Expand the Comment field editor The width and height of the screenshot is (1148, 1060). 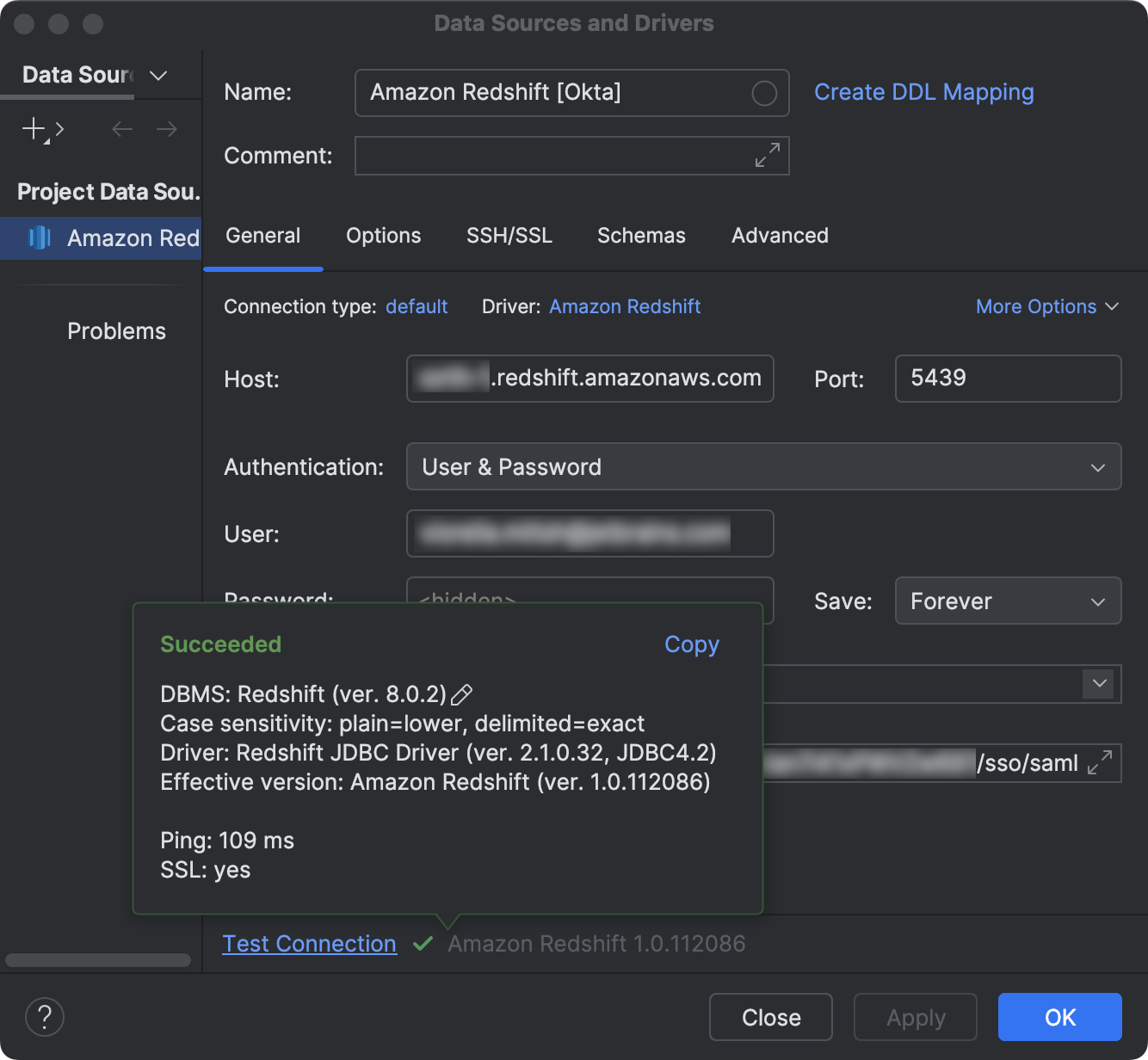pyautogui.click(x=767, y=156)
